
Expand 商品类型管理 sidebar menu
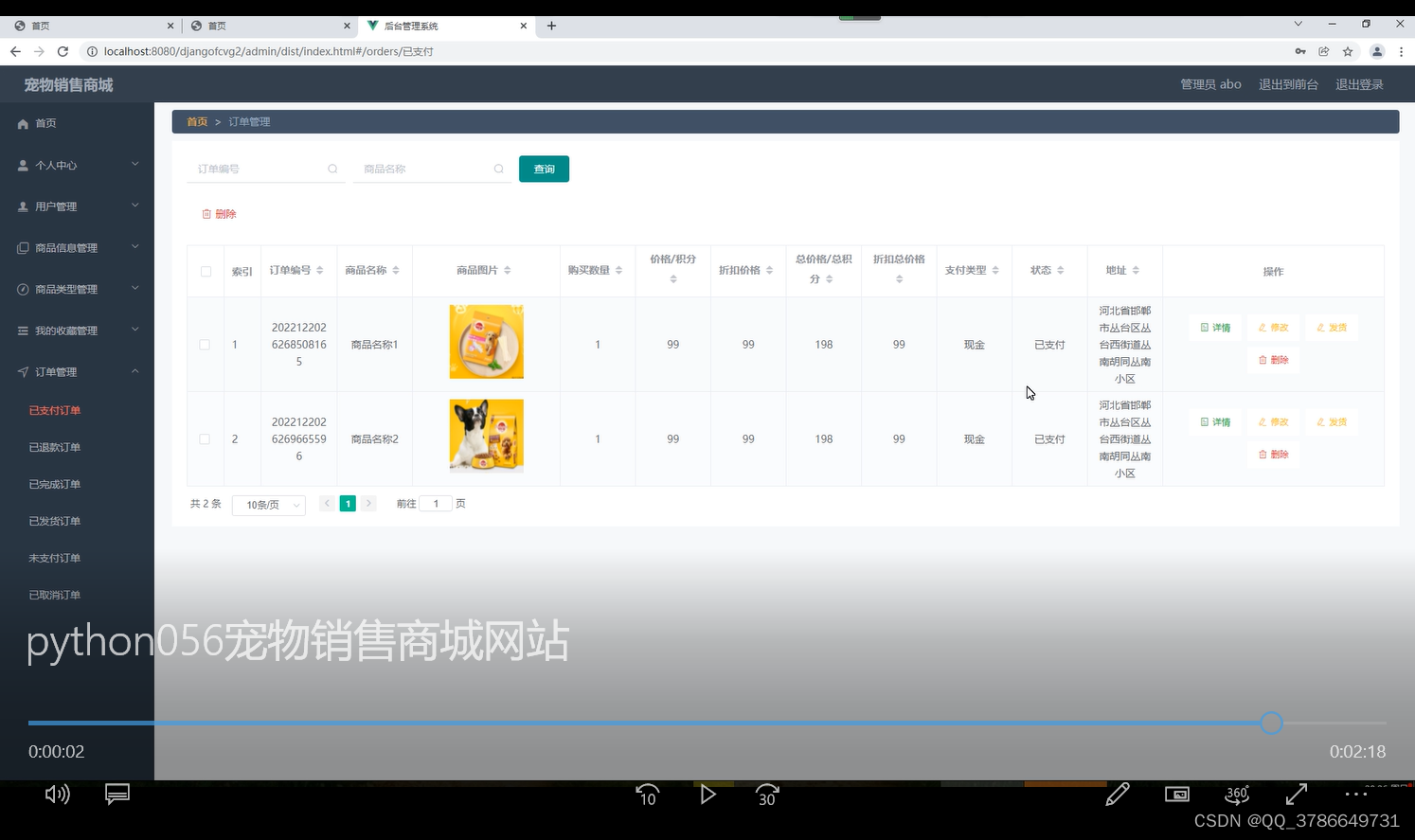point(77,290)
